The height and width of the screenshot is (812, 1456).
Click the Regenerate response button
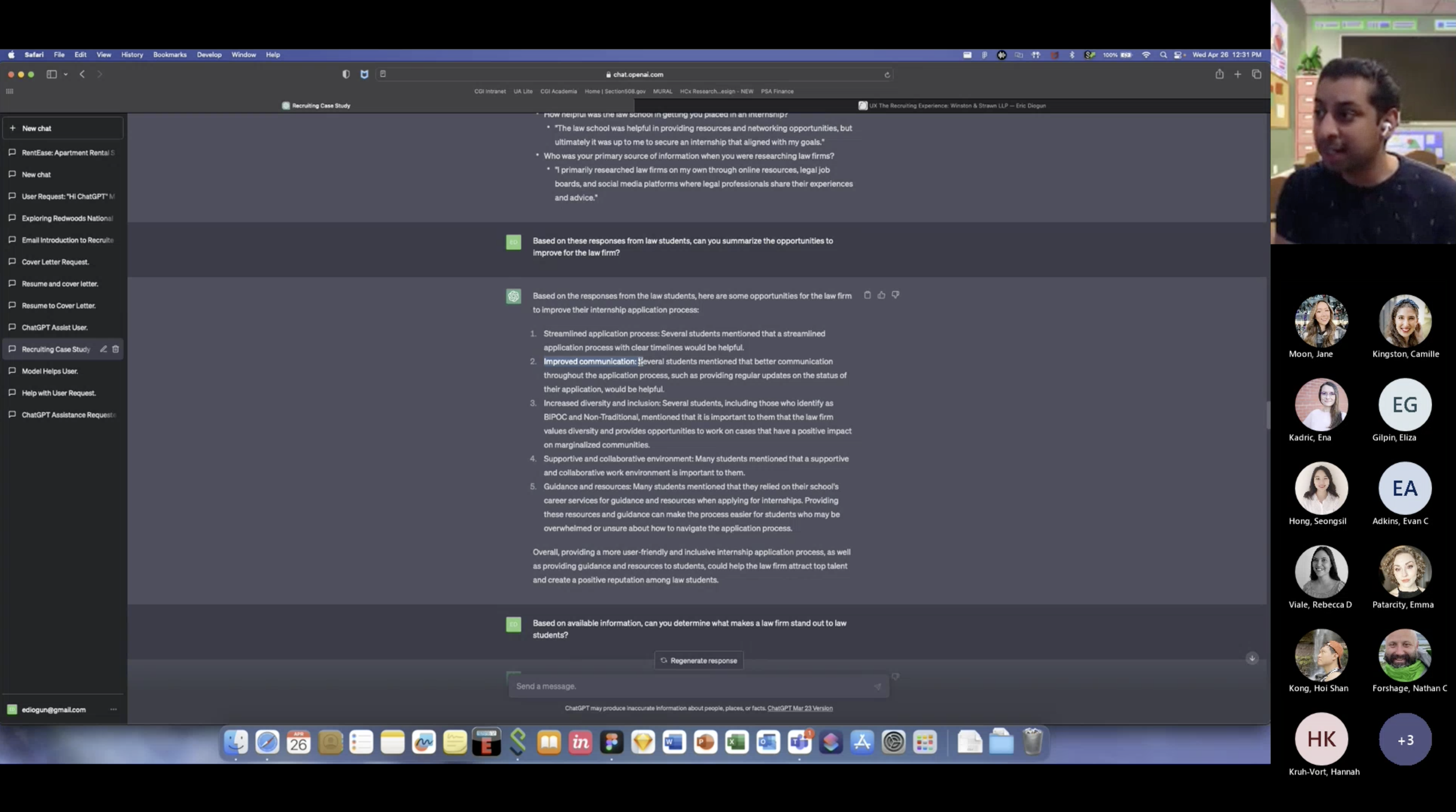tap(698, 661)
